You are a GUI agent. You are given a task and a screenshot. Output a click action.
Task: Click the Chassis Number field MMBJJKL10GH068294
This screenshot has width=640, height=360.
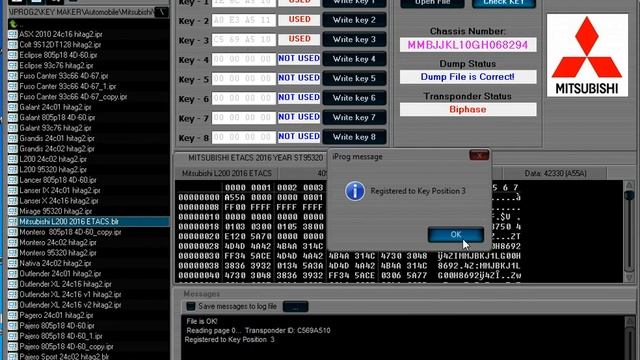tap(468, 45)
